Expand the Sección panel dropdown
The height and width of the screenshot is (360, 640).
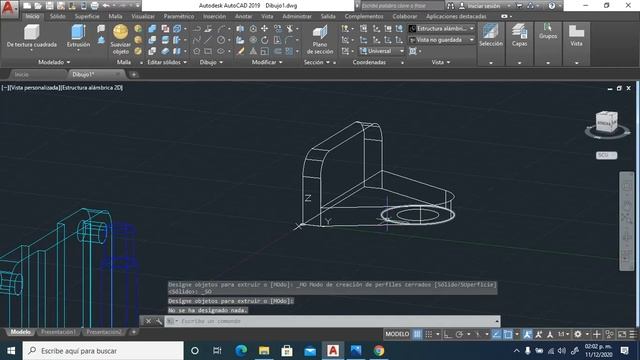pos(316,62)
